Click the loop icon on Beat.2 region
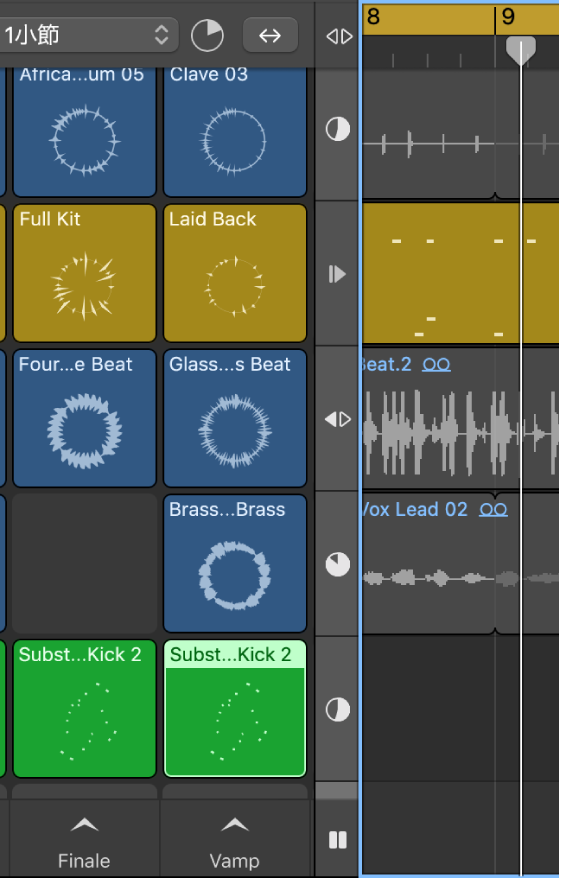561x880 pixels. click(436, 365)
